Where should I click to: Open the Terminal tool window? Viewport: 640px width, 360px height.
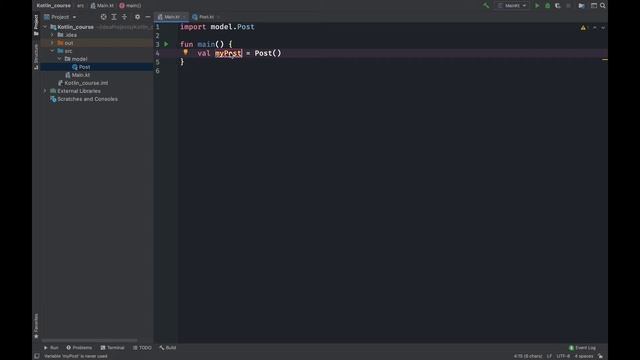tap(112, 348)
